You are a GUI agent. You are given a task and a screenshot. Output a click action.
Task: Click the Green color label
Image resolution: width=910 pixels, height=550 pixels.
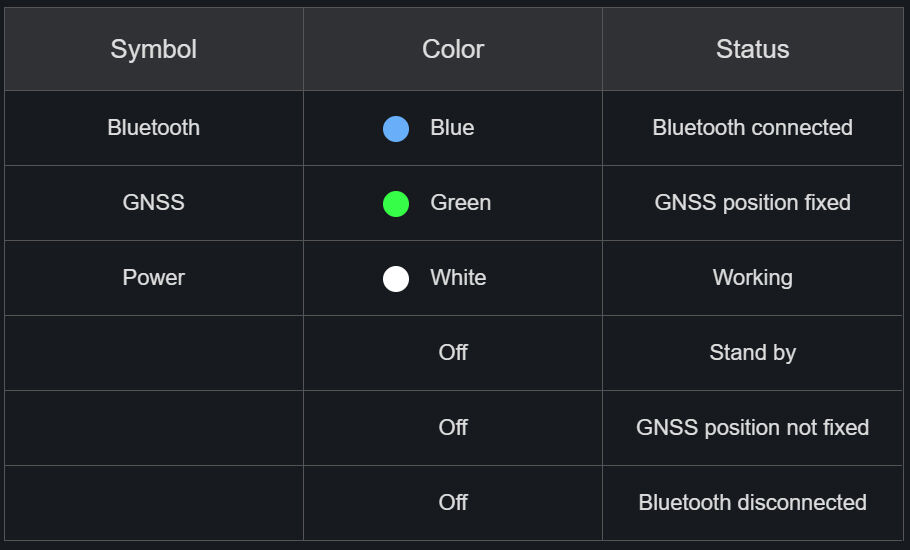click(x=460, y=203)
